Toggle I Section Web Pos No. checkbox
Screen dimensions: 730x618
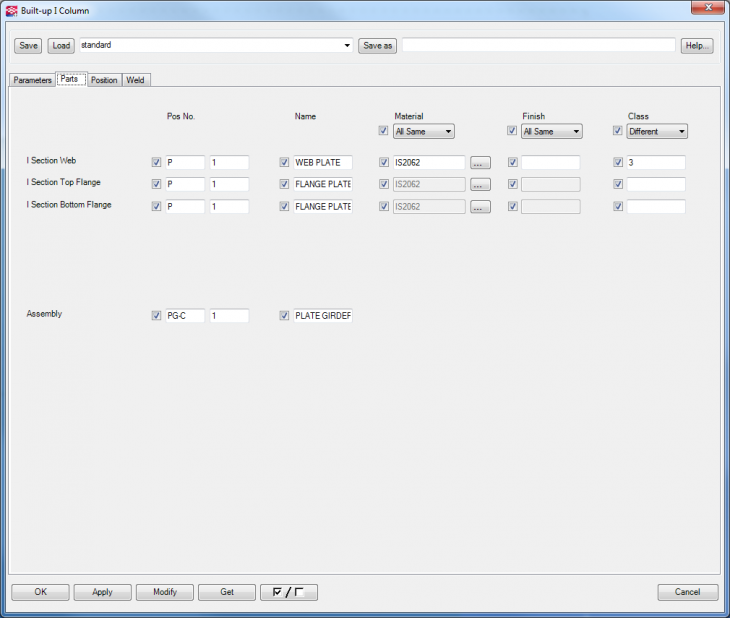(x=156, y=162)
